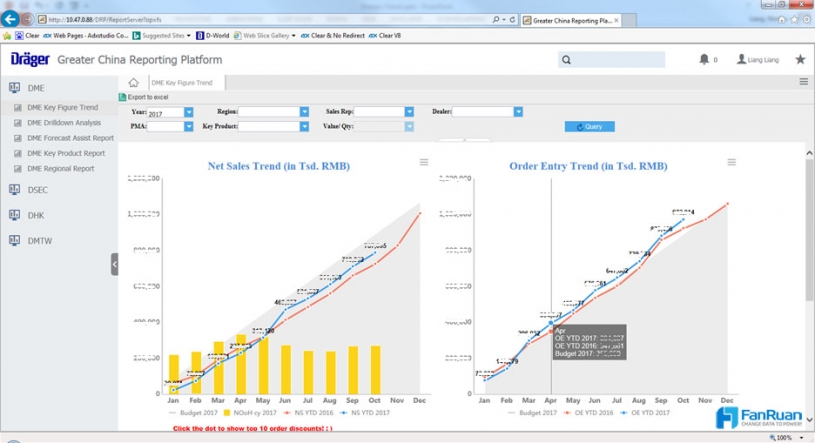Open the Sales Rep dropdown
This screenshot has width=815, height=443.
[x=409, y=112]
